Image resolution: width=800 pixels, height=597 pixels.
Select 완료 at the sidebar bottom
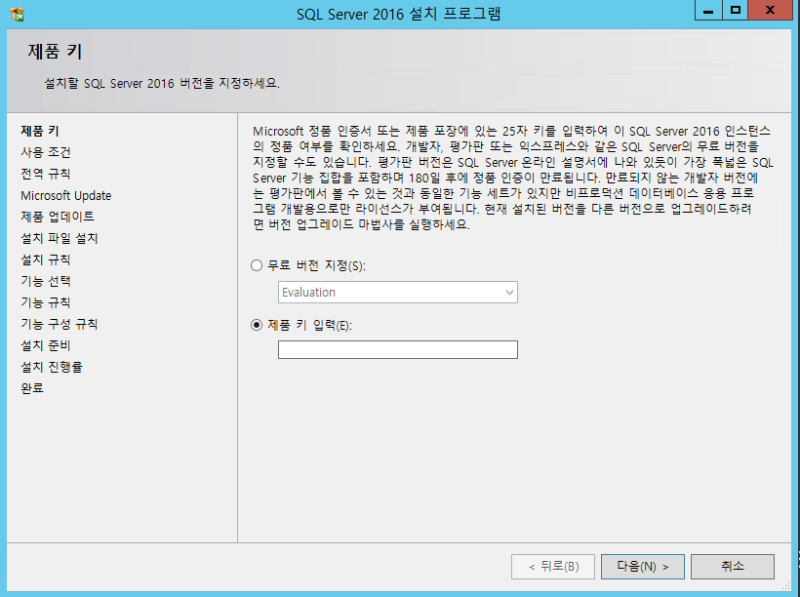tap(31, 388)
